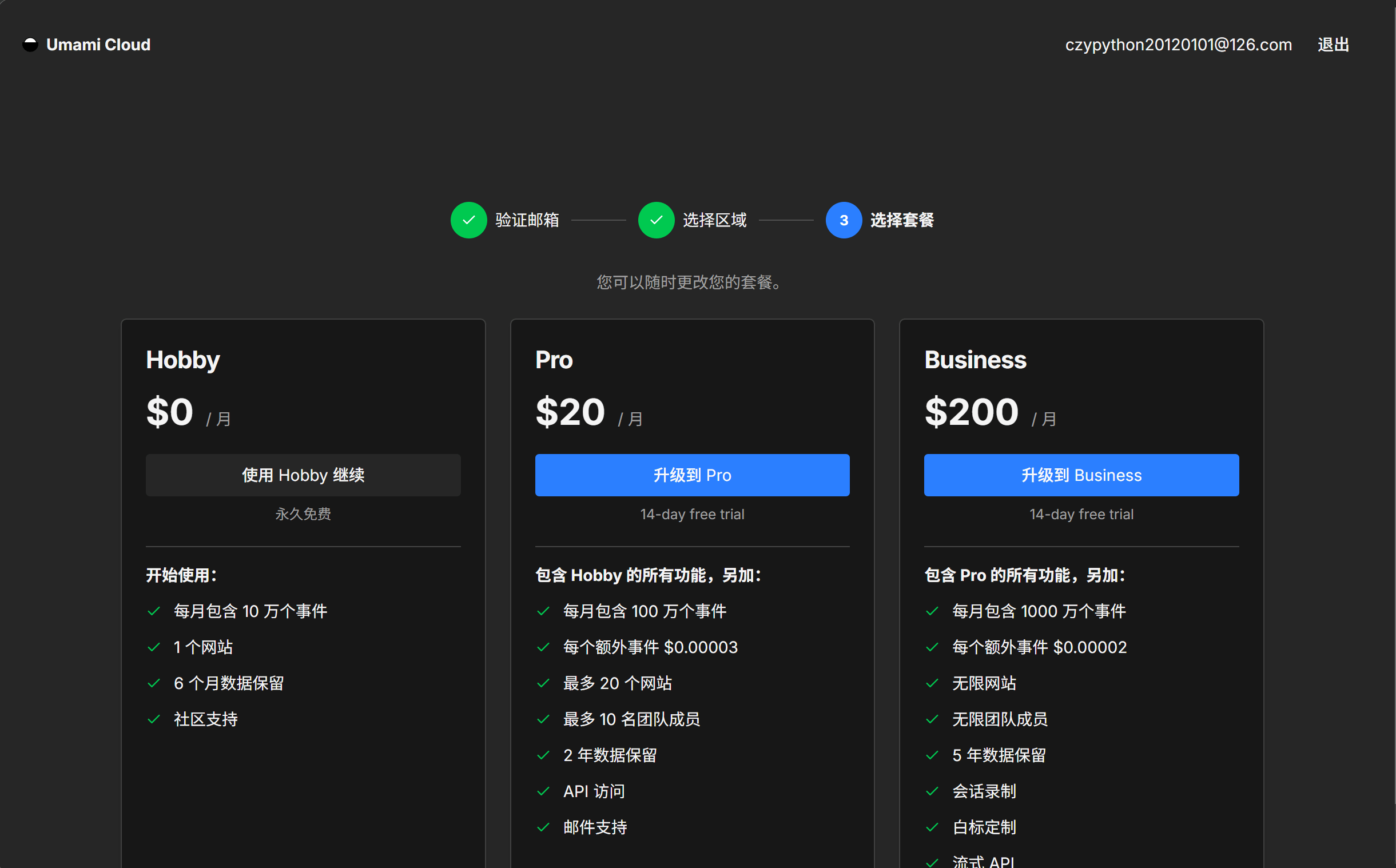Image resolution: width=1396 pixels, height=868 pixels.
Task: Click the 最多 10 名团队成员 feature text
Action: (x=631, y=719)
